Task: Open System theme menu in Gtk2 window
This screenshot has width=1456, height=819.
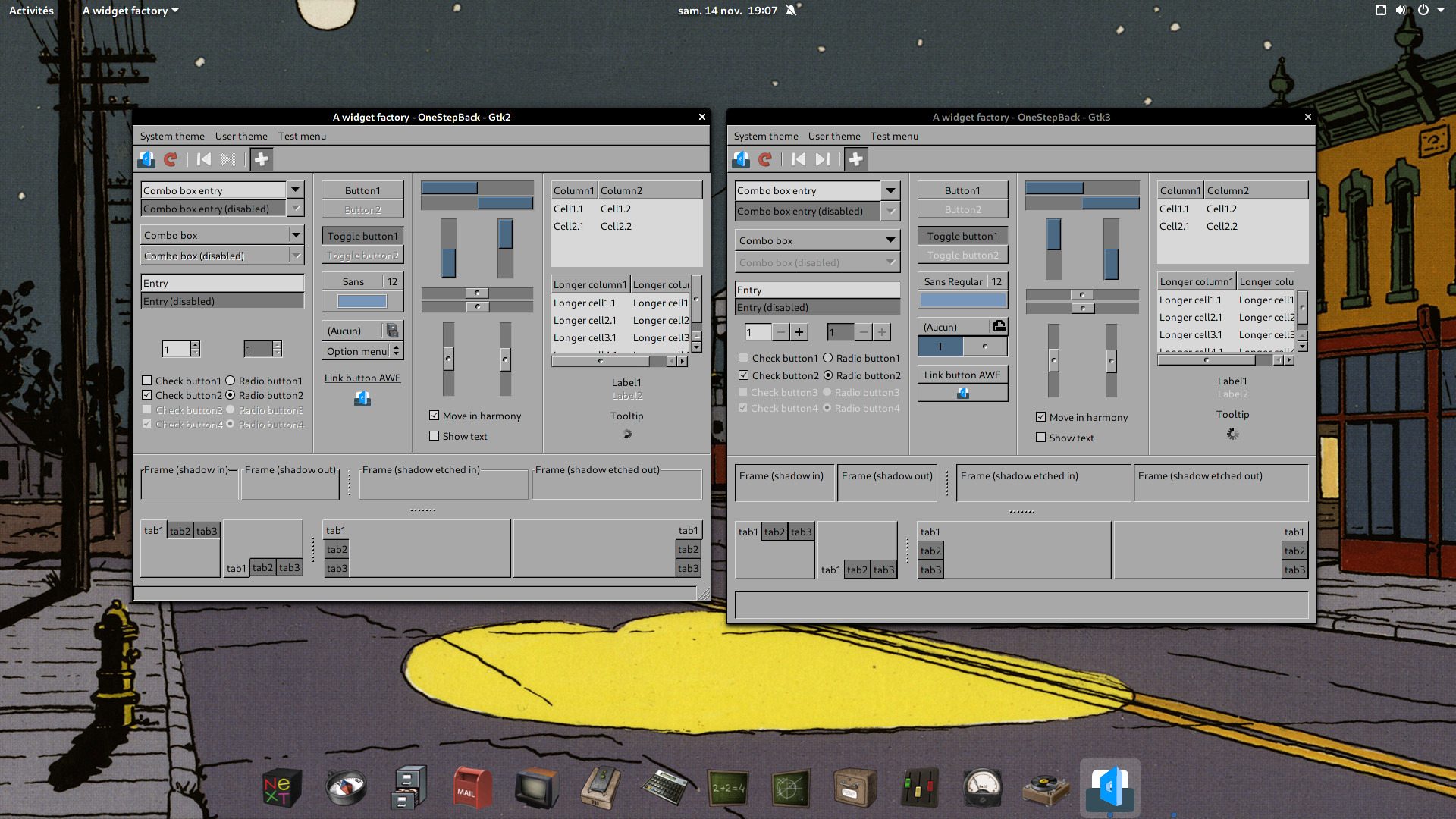Action: click(x=172, y=136)
